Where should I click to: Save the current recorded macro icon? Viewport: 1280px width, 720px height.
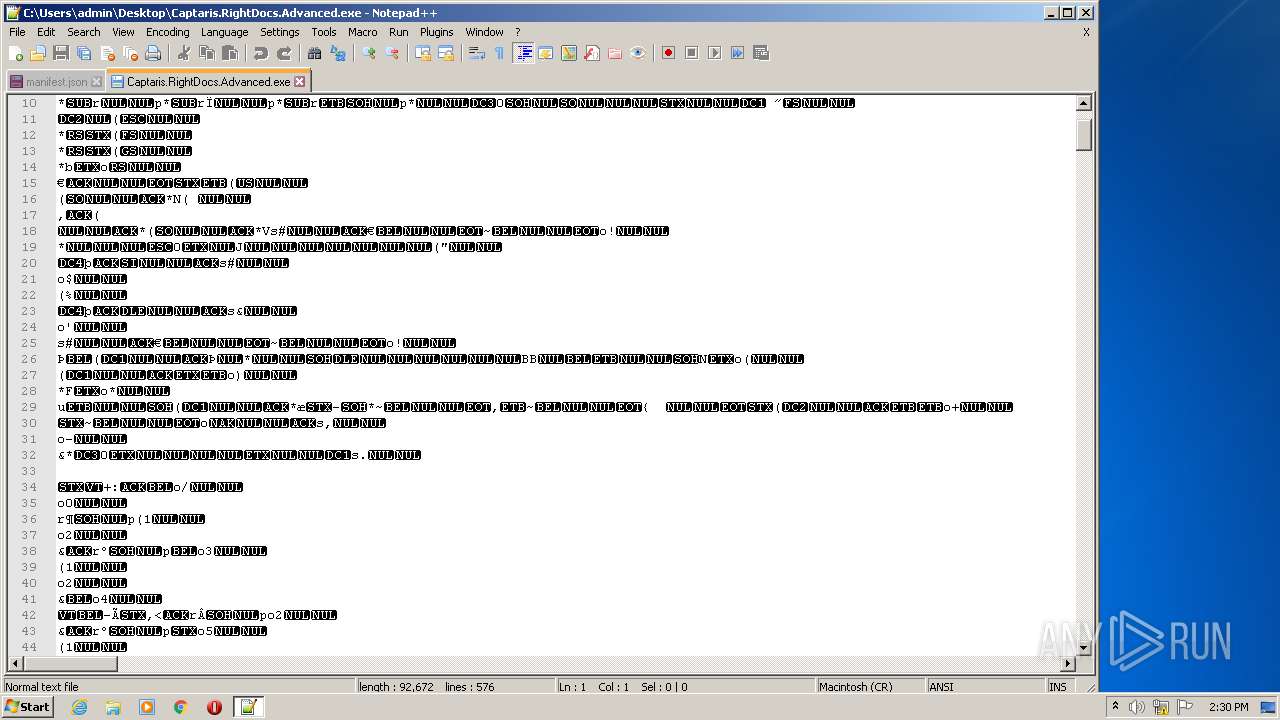(x=760, y=53)
